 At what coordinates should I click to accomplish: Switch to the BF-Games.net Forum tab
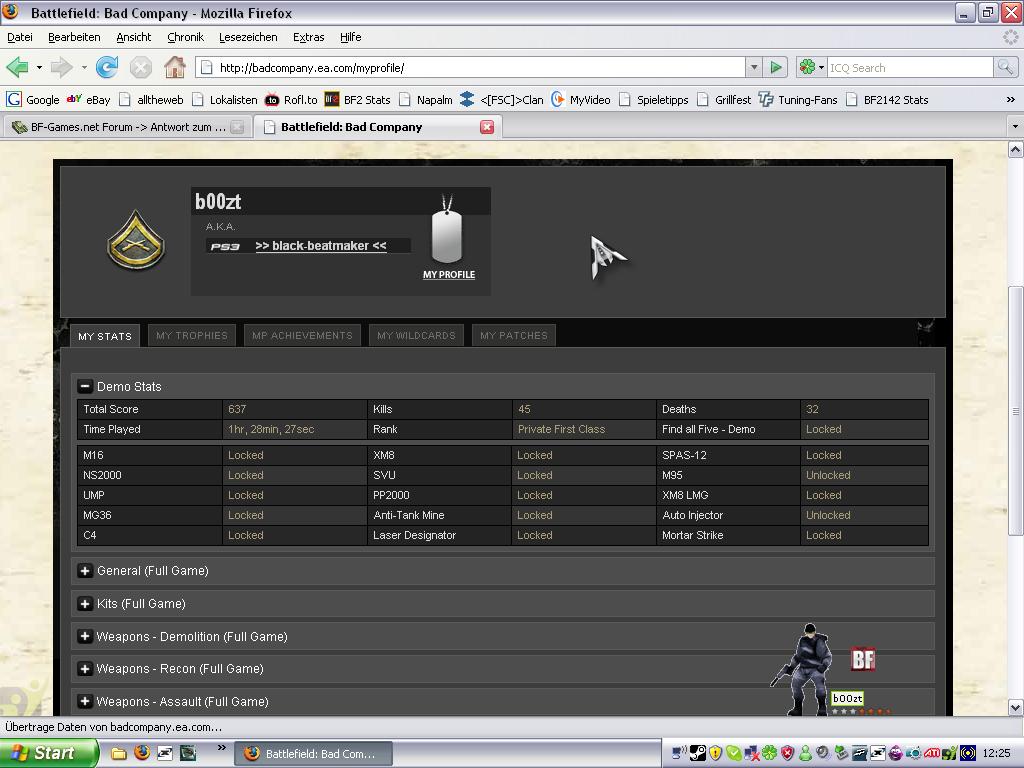pyautogui.click(x=126, y=127)
